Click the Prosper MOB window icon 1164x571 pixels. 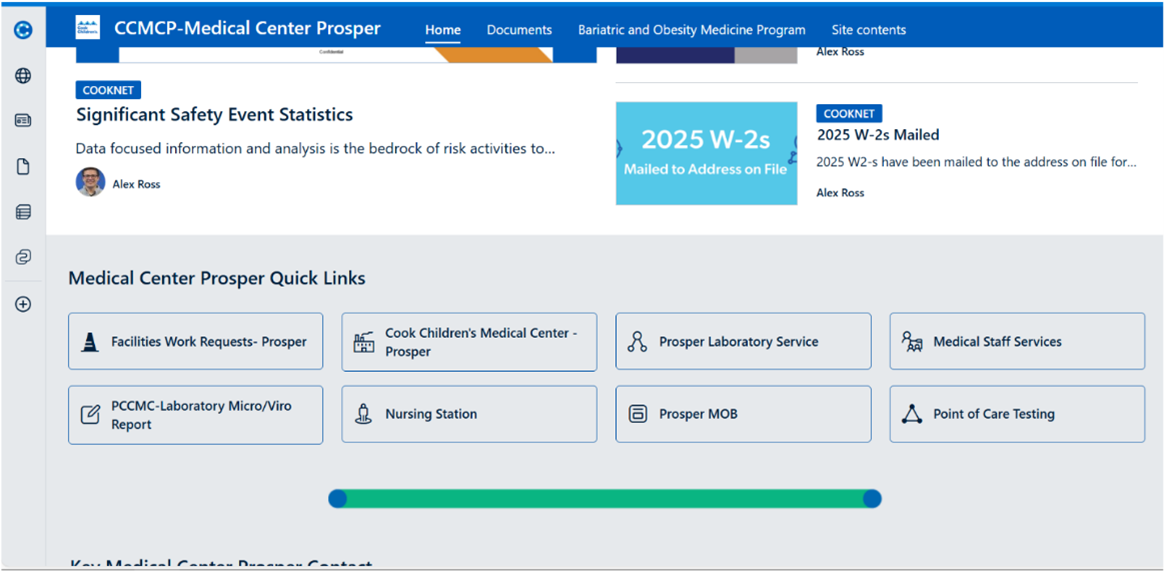coord(637,414)
